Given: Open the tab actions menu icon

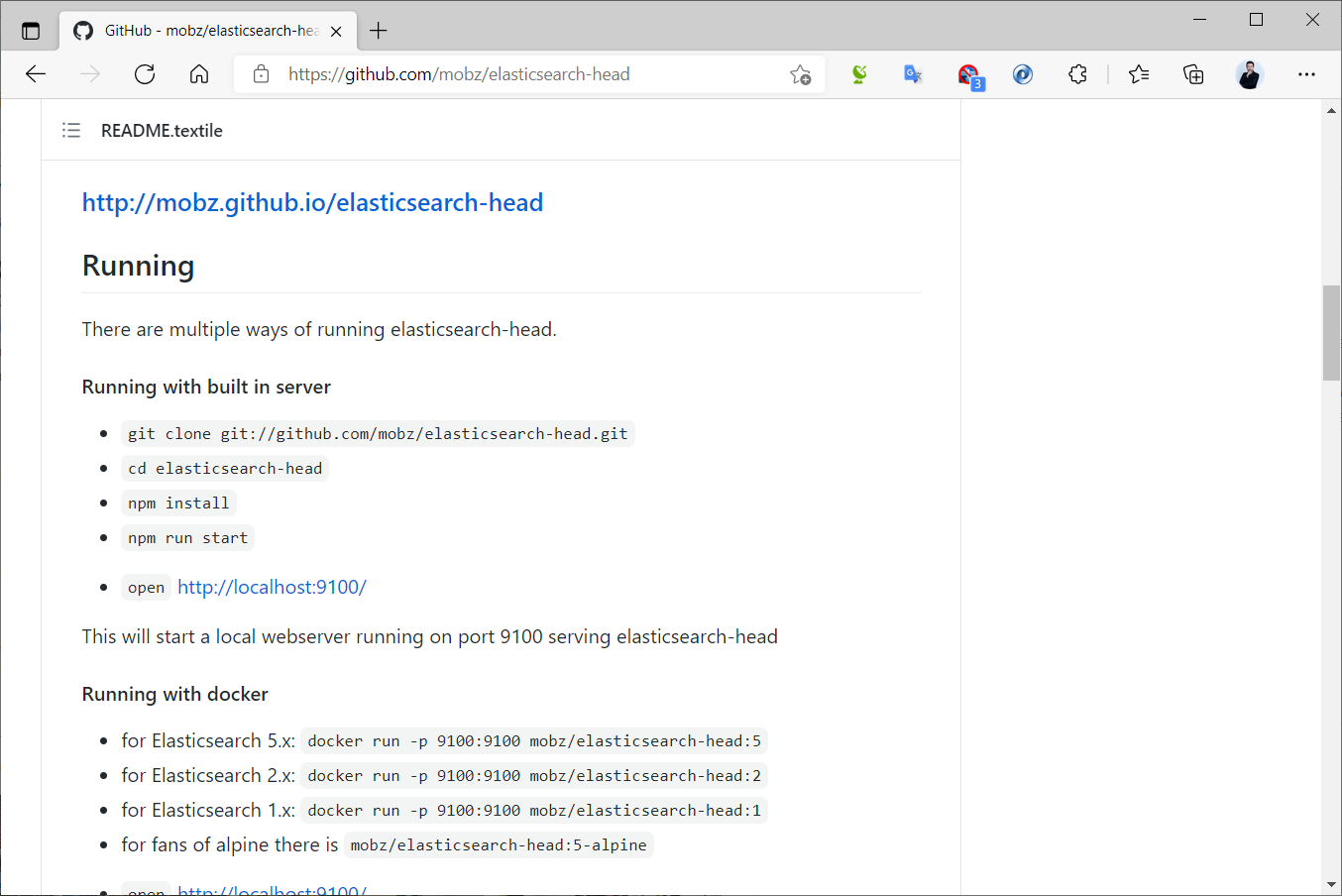Looking at the screenshot, I should coord(31,31).
